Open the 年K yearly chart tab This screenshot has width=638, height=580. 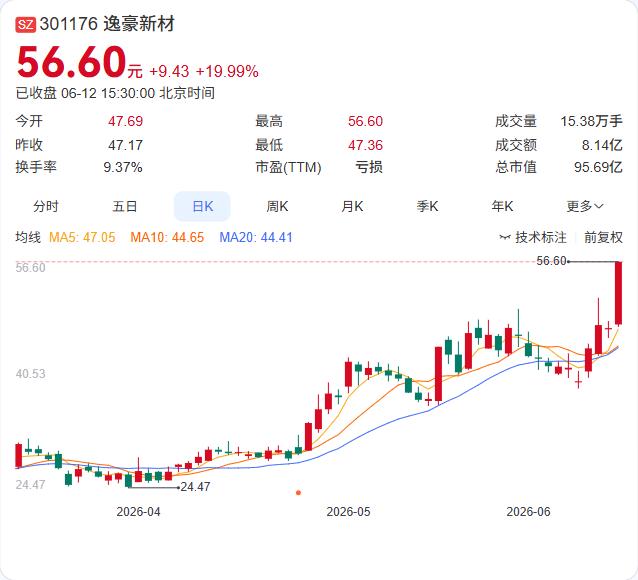tap(502, 206)
